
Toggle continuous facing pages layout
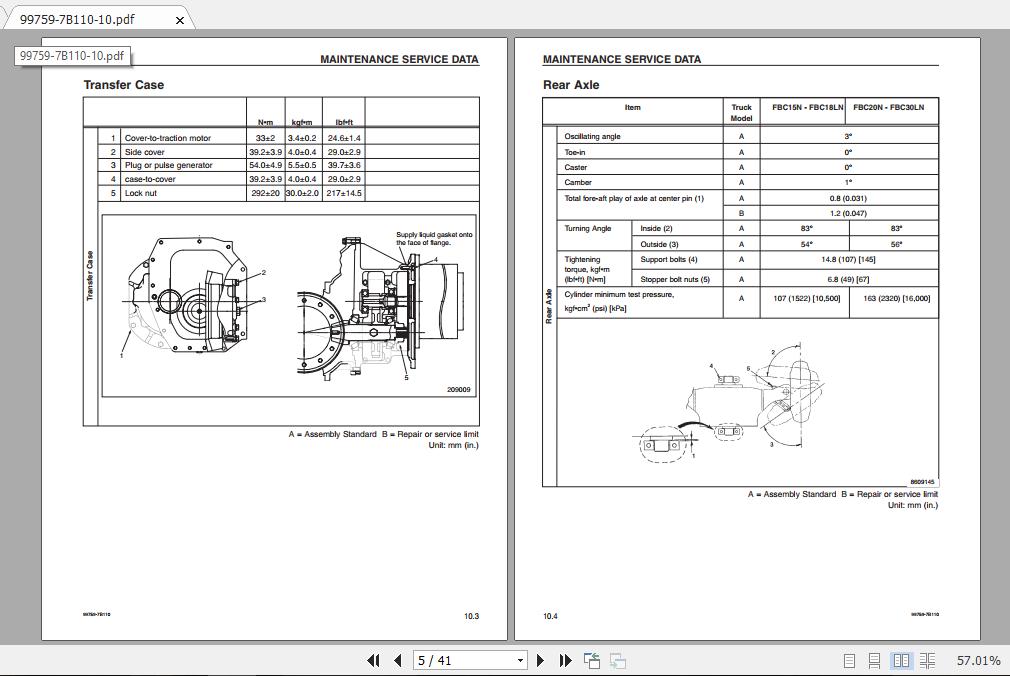tap(927, 660)
